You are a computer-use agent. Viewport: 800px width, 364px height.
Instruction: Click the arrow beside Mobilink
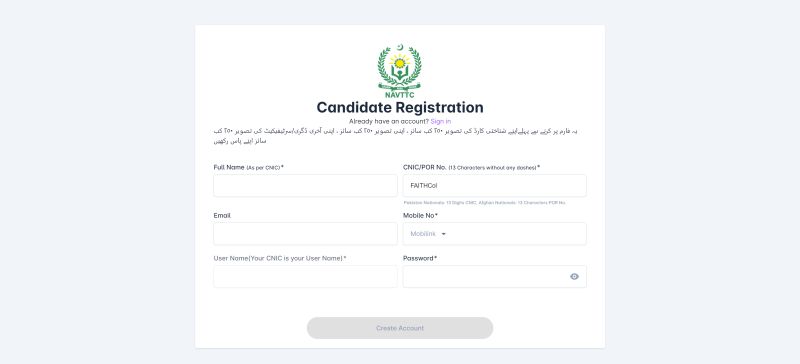pos(443,234)
